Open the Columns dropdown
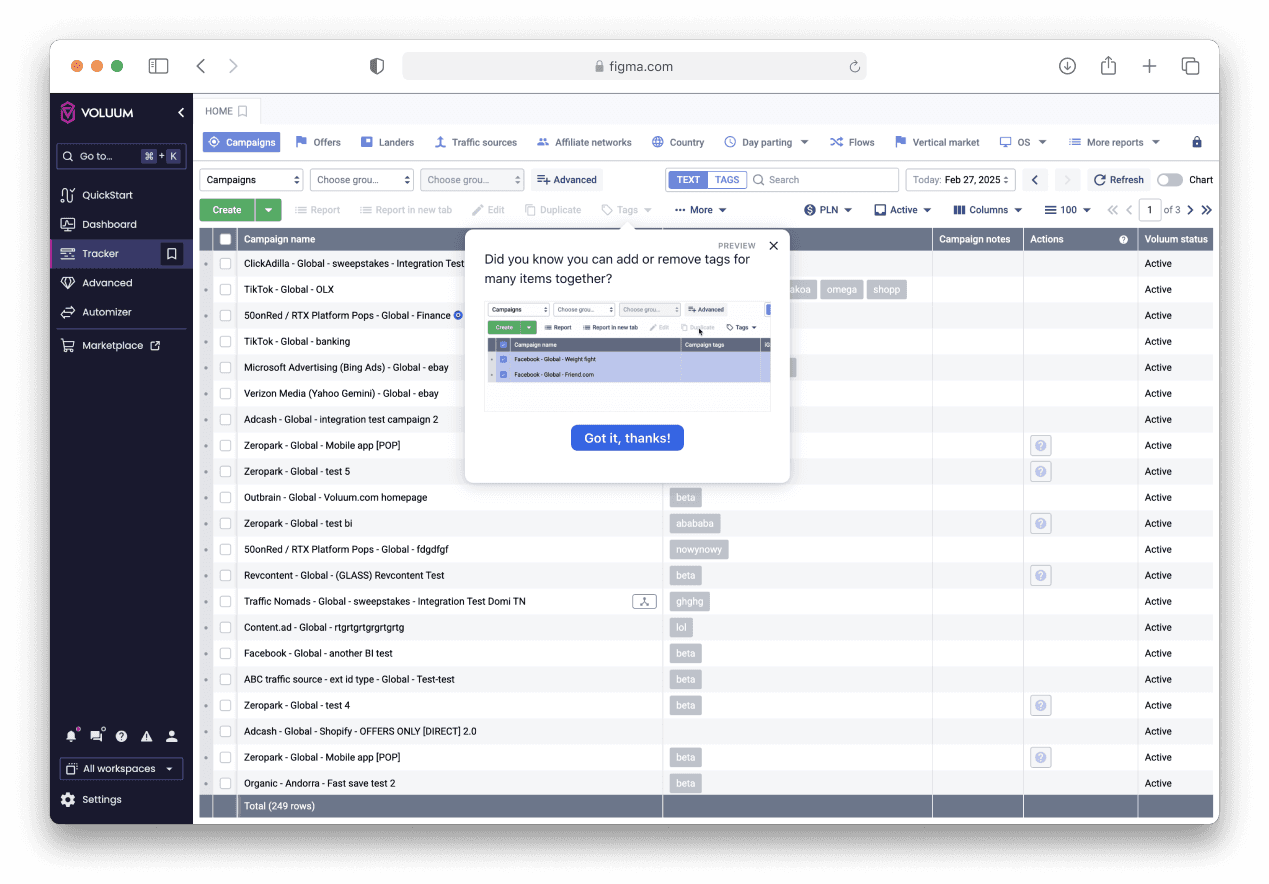 [x=988, y=210]
